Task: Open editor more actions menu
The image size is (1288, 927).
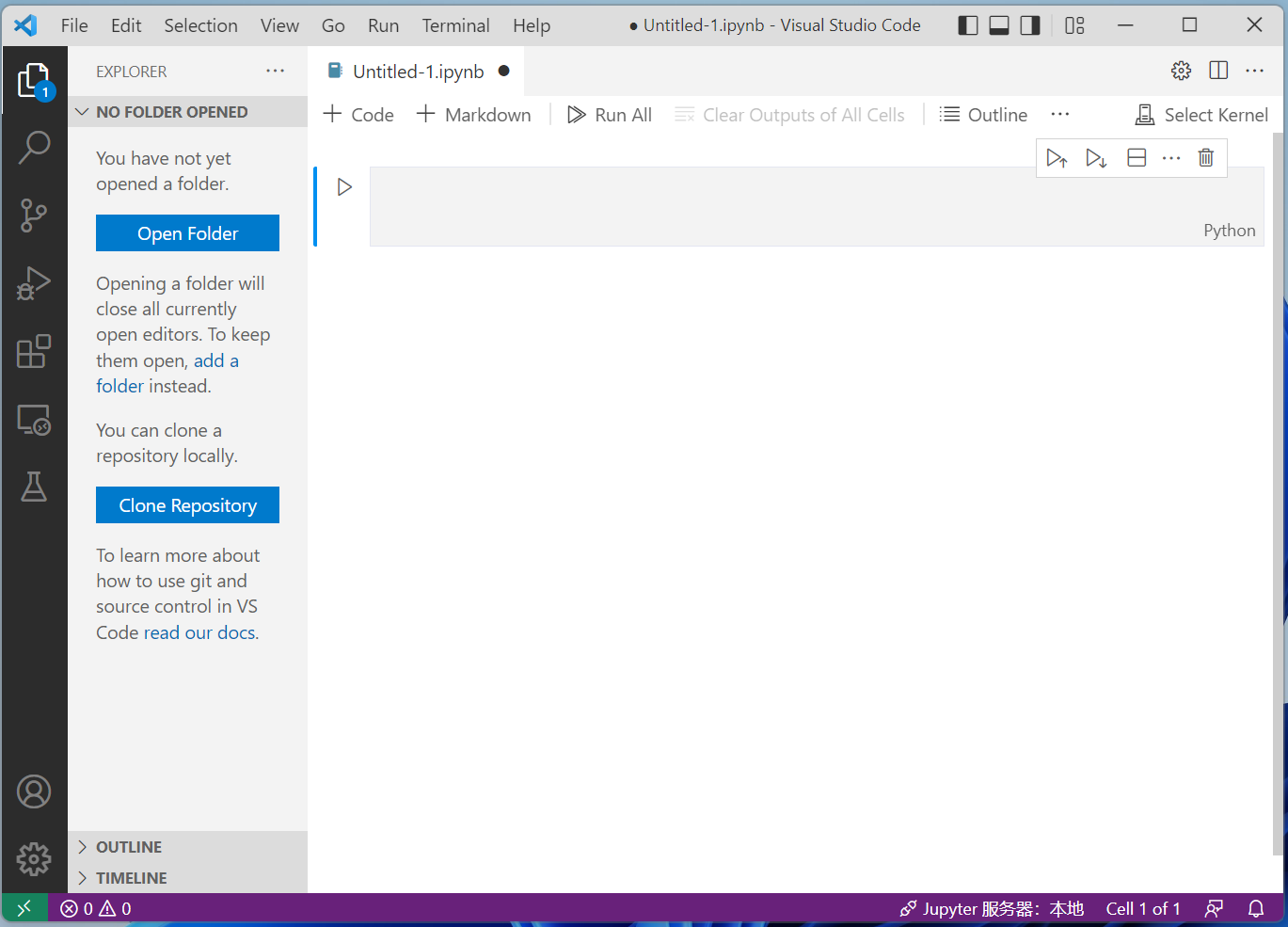Action: 1255,71
